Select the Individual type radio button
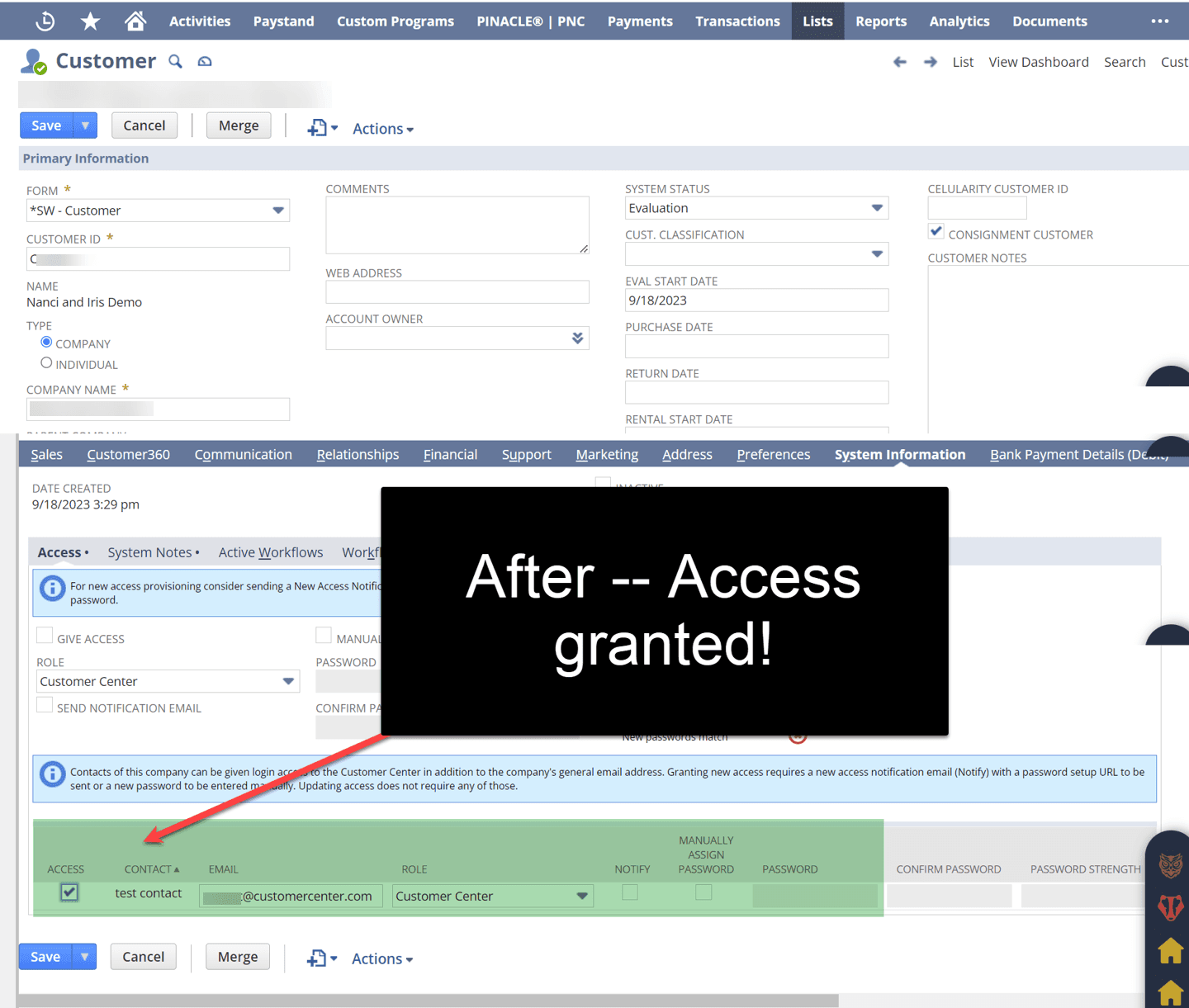Image resolution: width=1189 pixels, height=1008 pixels. [x=46, y=362]
